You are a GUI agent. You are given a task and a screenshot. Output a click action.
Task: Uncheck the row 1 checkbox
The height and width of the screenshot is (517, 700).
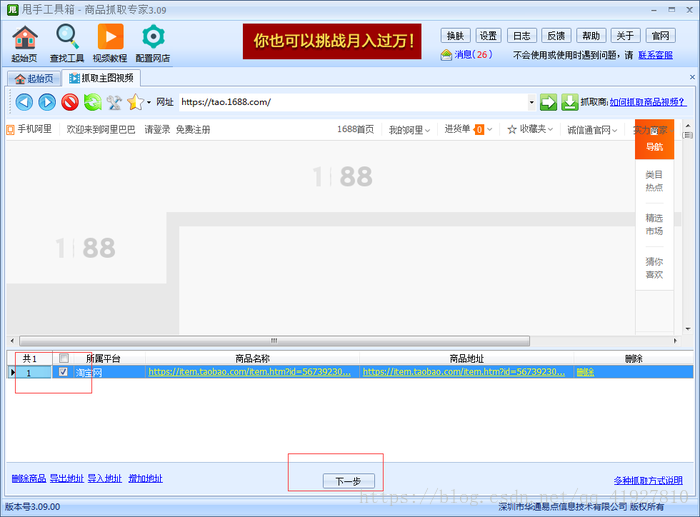click(63, 371)
